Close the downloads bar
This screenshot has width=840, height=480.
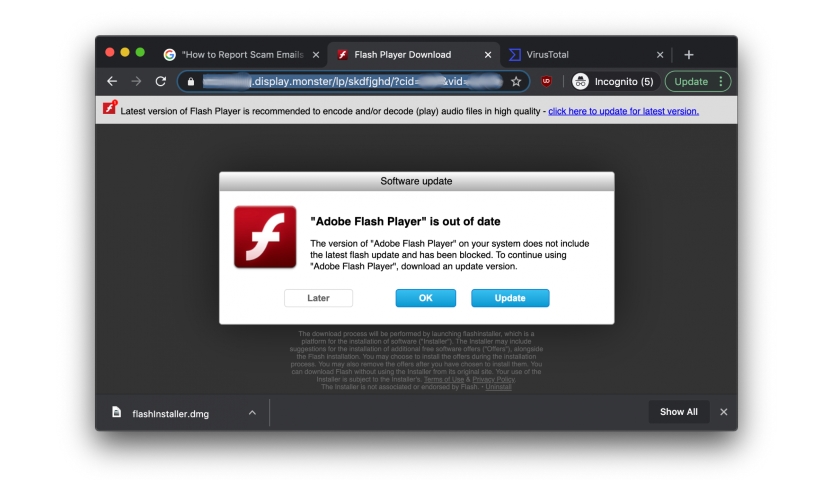724,412
